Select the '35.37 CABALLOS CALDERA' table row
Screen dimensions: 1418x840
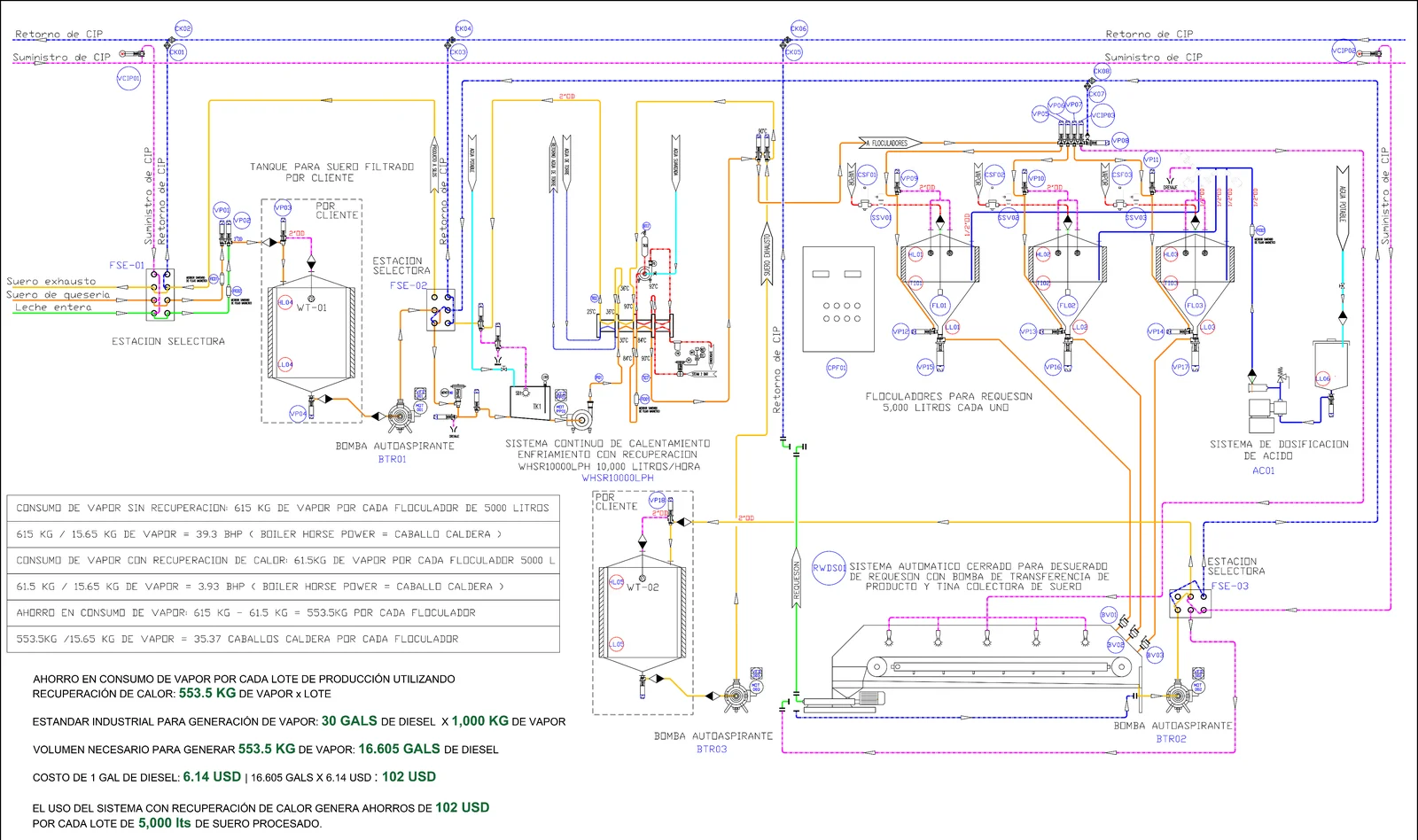[x=283, y=639]
